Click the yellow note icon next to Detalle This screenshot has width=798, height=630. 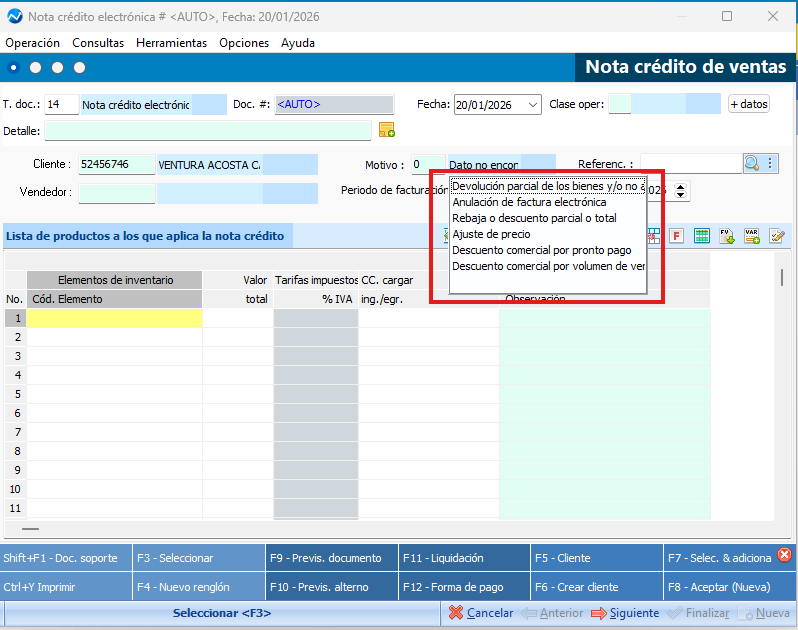[x=387, y=131]
